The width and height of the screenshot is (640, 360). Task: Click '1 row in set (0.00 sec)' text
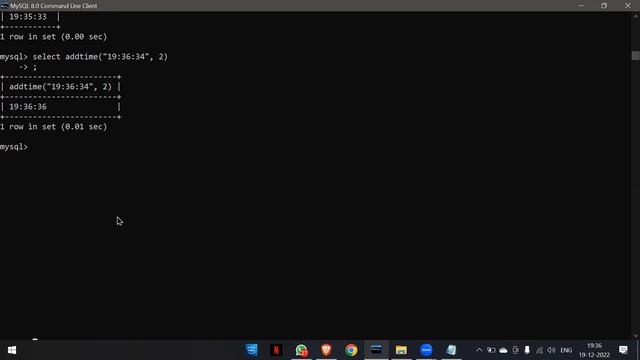53,37
